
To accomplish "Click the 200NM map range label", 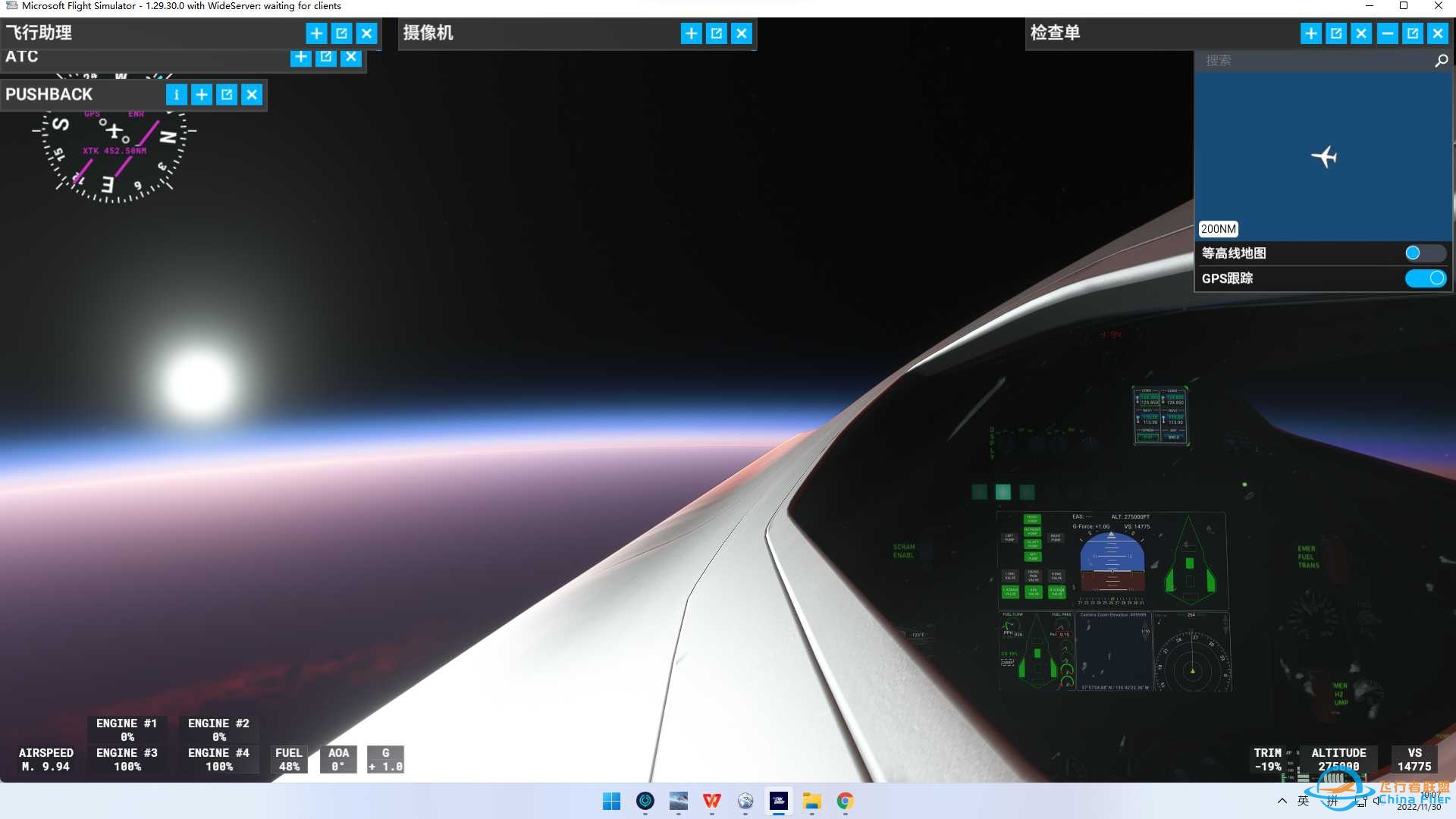I will tap(1218, 229).
